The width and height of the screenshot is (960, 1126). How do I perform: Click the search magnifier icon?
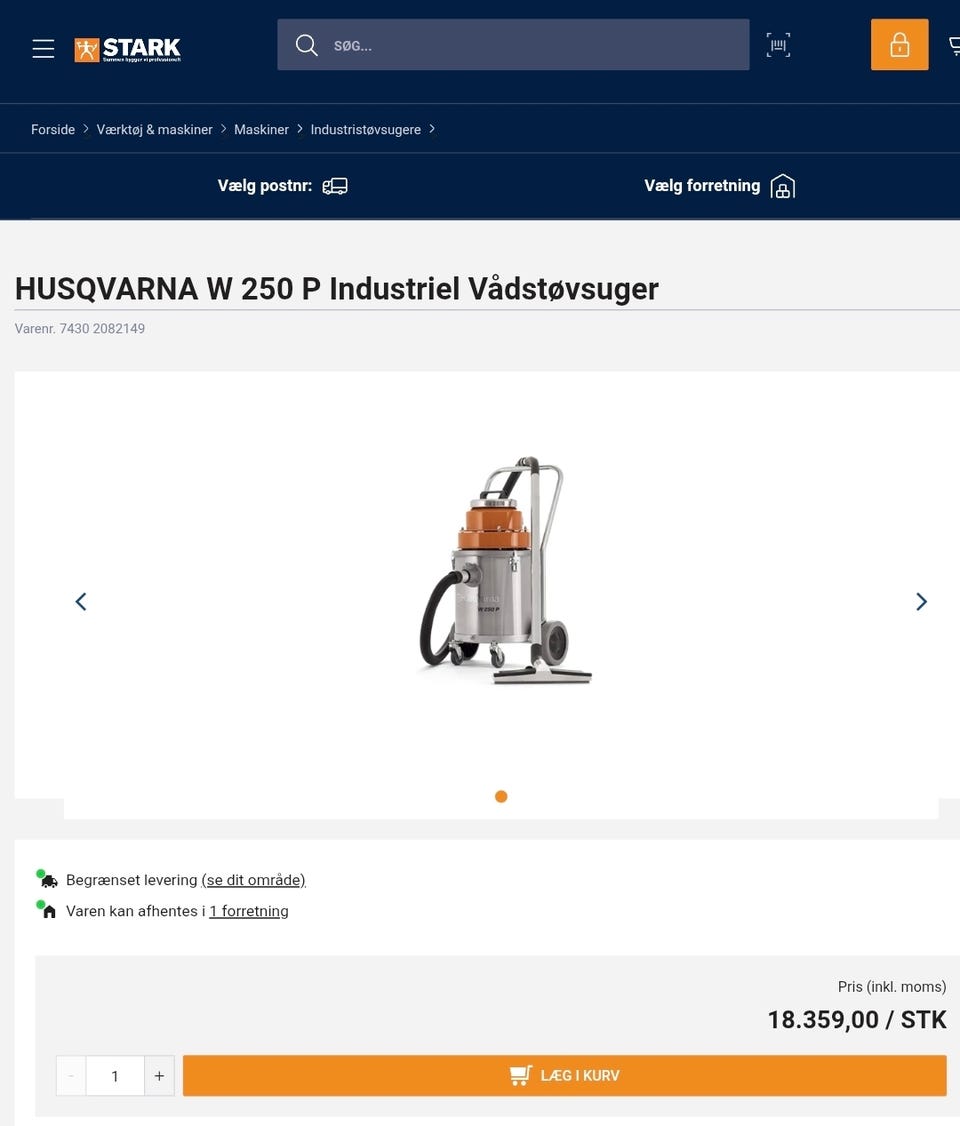[x=307, y=45]
